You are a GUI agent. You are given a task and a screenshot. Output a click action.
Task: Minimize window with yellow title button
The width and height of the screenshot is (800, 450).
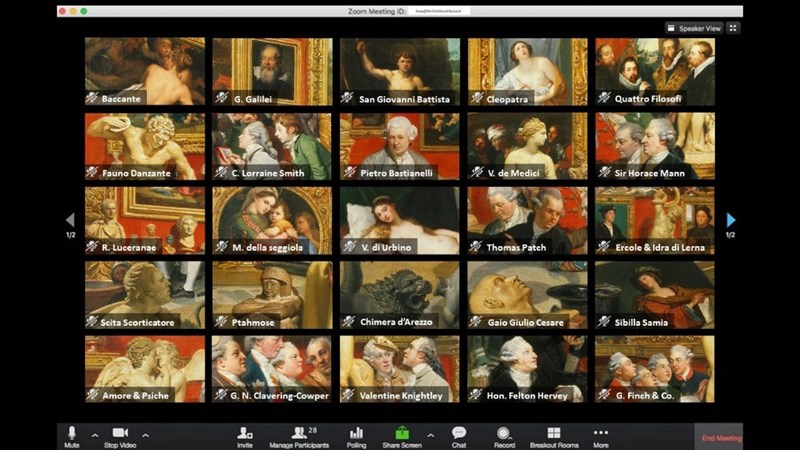[73, 11]
